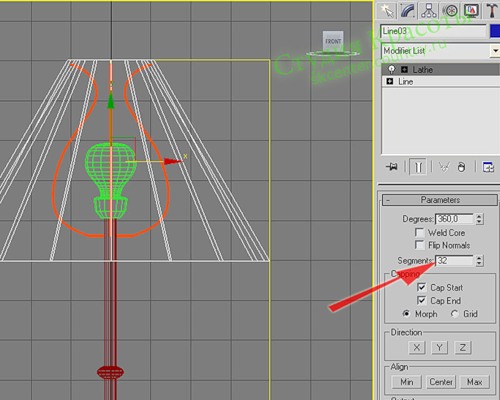
Task: Enable the Weld Core checkbox
Action: coord(419,232)
